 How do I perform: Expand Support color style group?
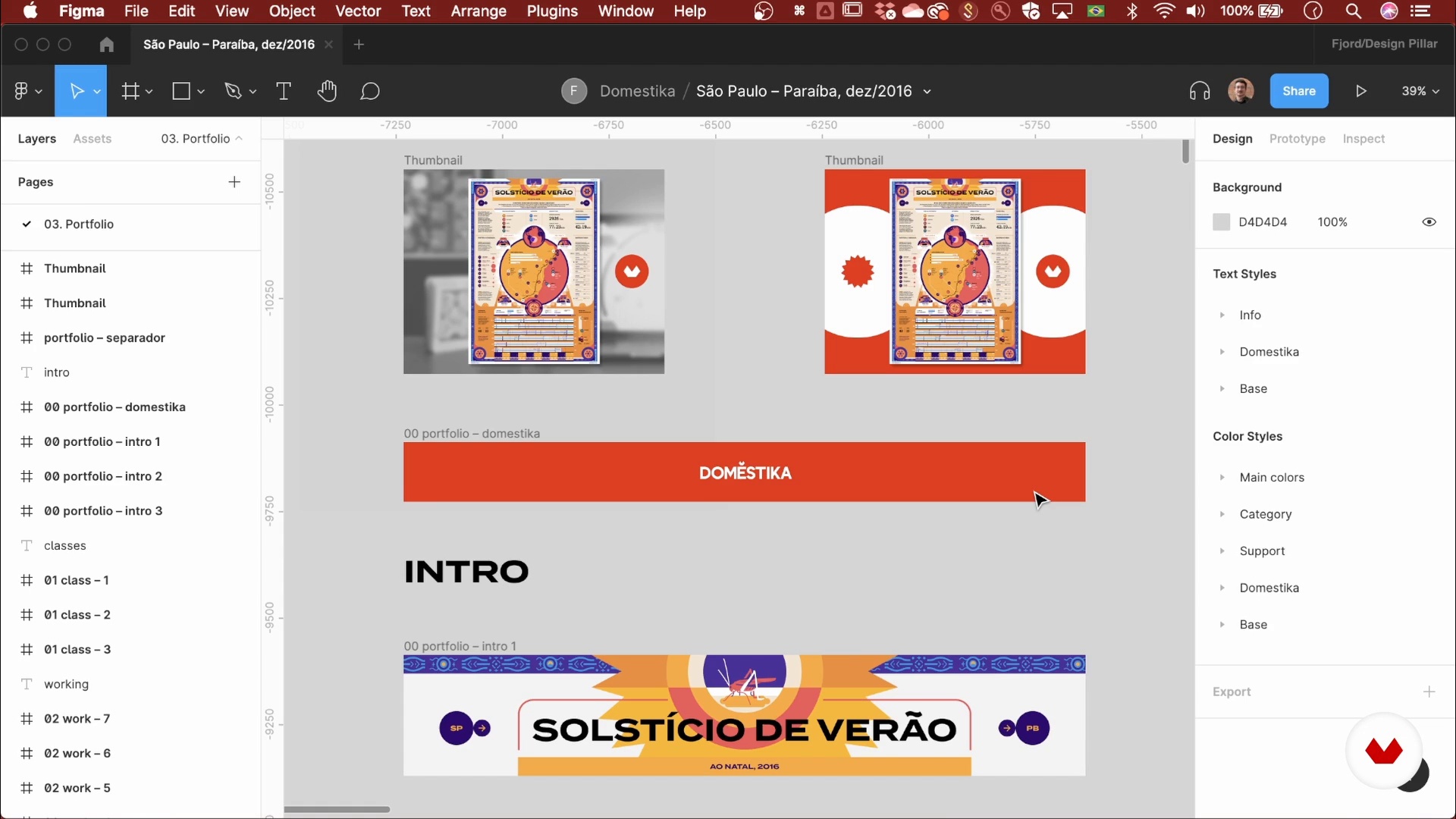(x=1222, y=551)
